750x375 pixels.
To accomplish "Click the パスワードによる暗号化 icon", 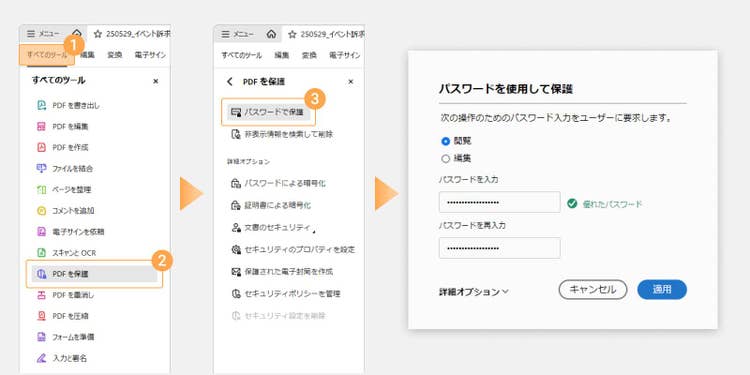I will 236,183.
